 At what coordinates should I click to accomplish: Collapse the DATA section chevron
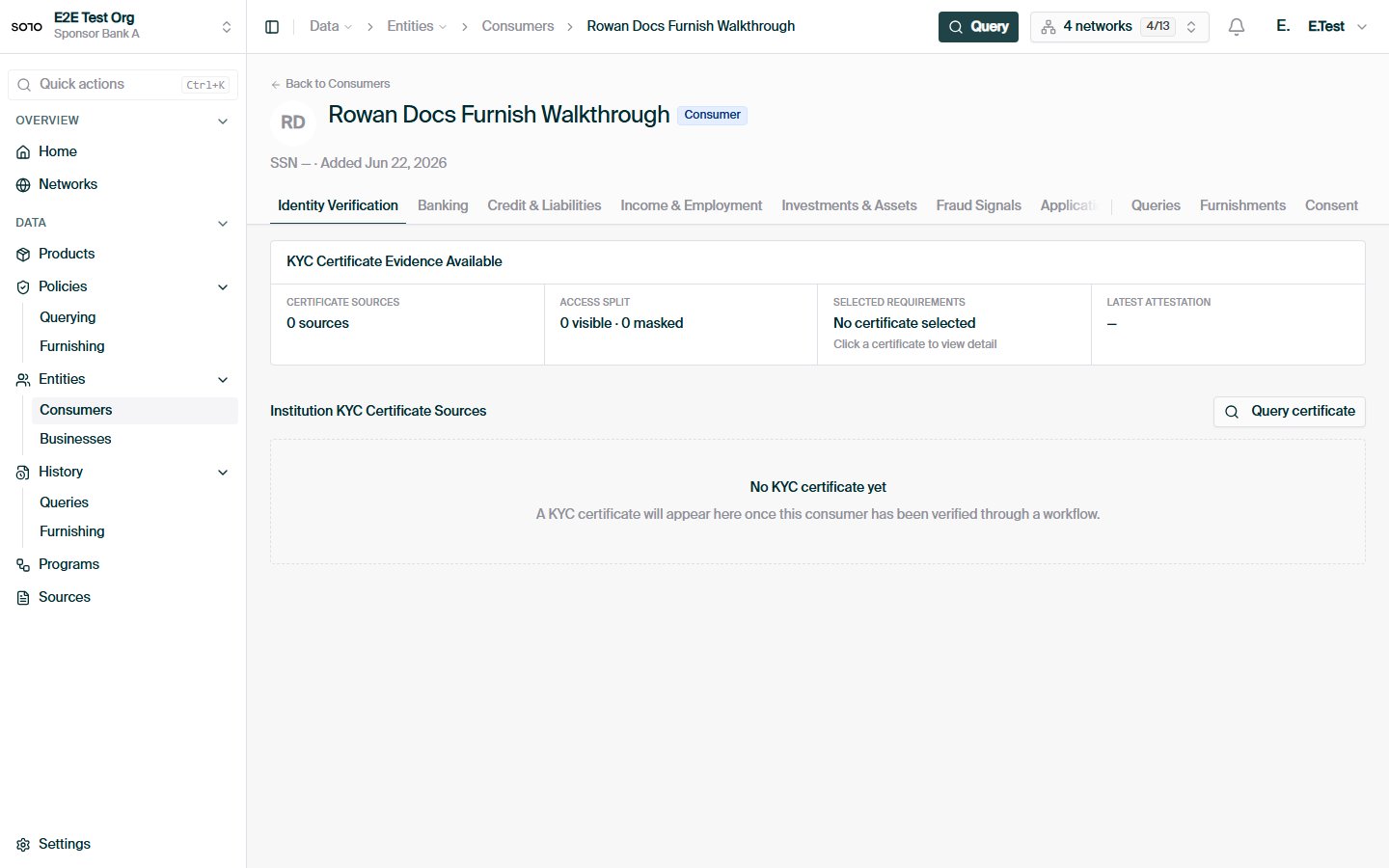223,224
